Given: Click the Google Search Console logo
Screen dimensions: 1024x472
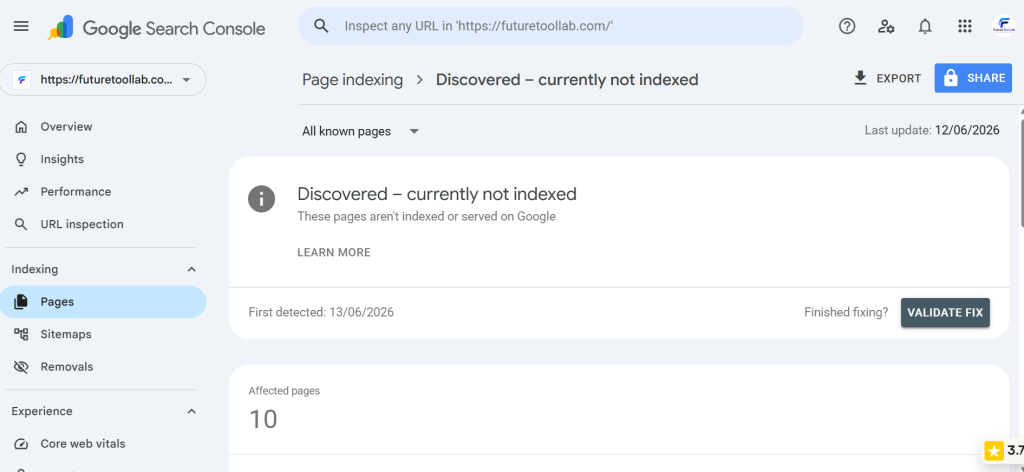Looking at the screenshot, I should [x=157, y=29].
